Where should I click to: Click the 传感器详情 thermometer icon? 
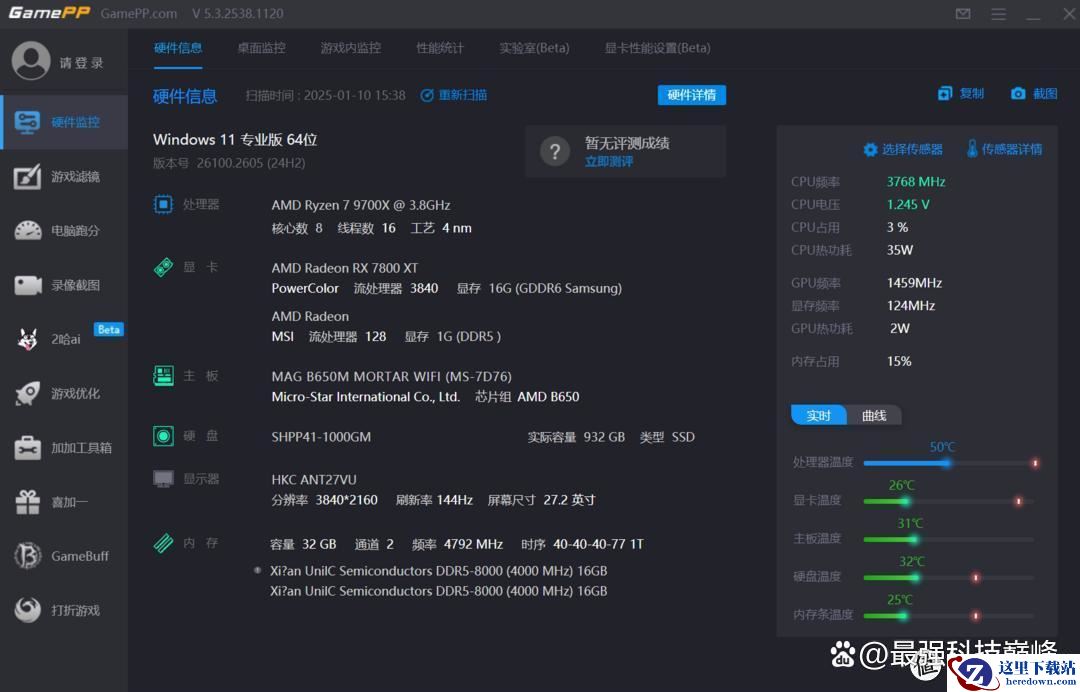tap(972, 149)
